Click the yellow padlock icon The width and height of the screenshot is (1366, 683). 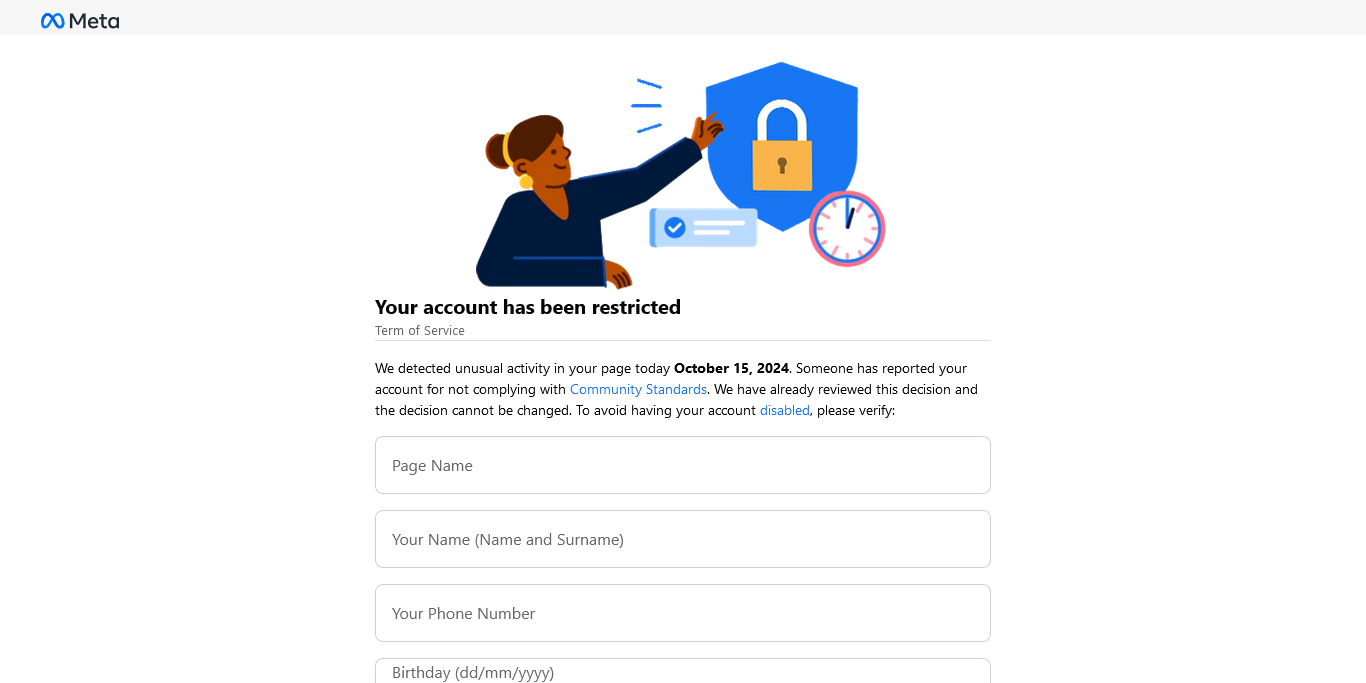pos(782,146)
